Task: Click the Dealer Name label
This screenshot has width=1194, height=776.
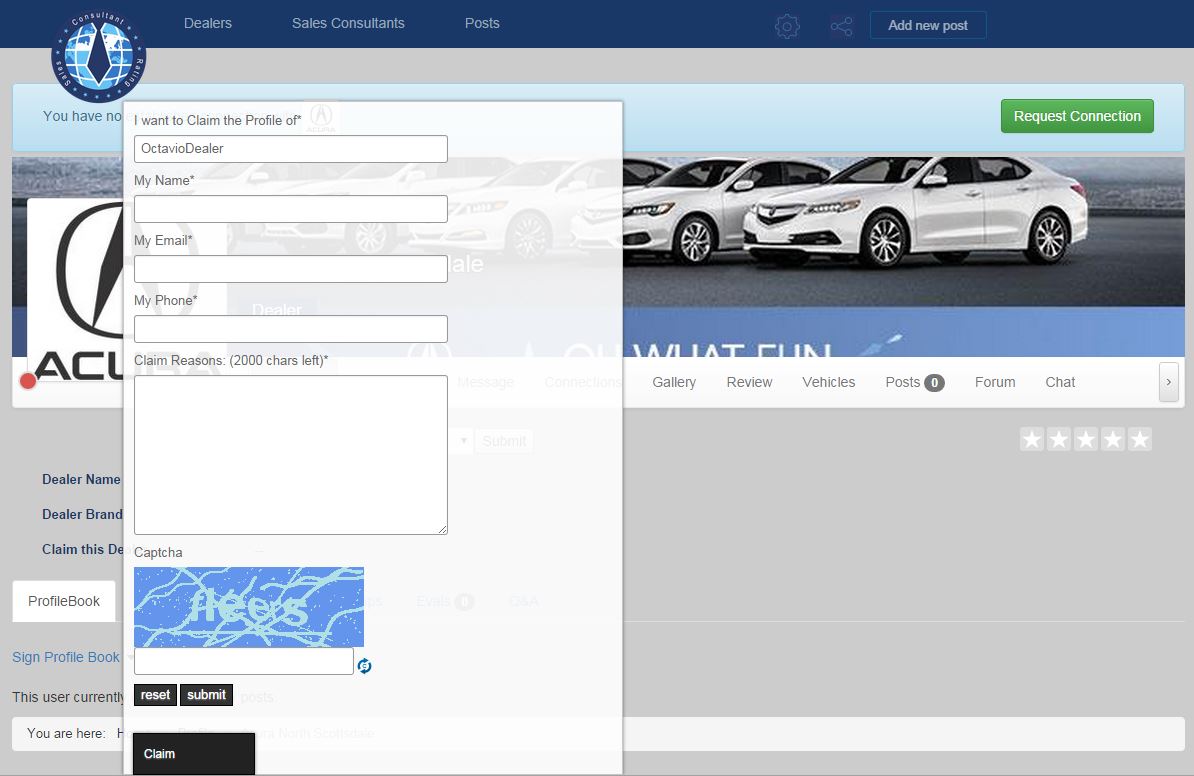Action: pos(81,480)
